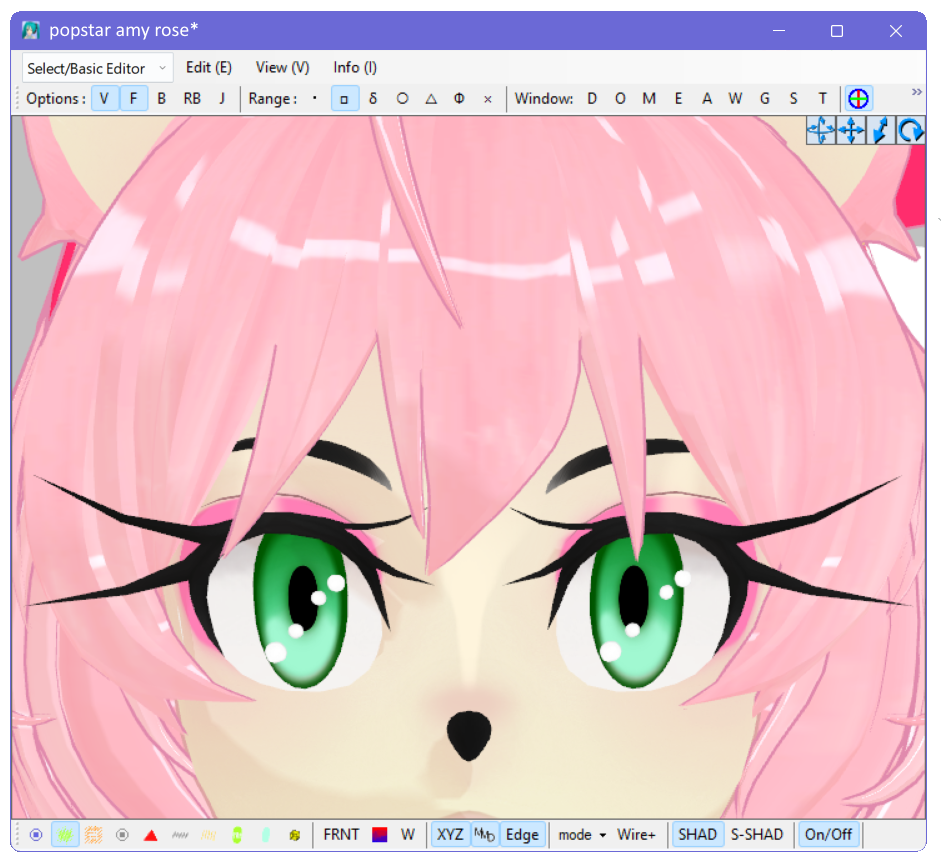The width and height of the screenshot is (941, 863).
Task: Toggle the F face selection option
Action: coord(133,98)
